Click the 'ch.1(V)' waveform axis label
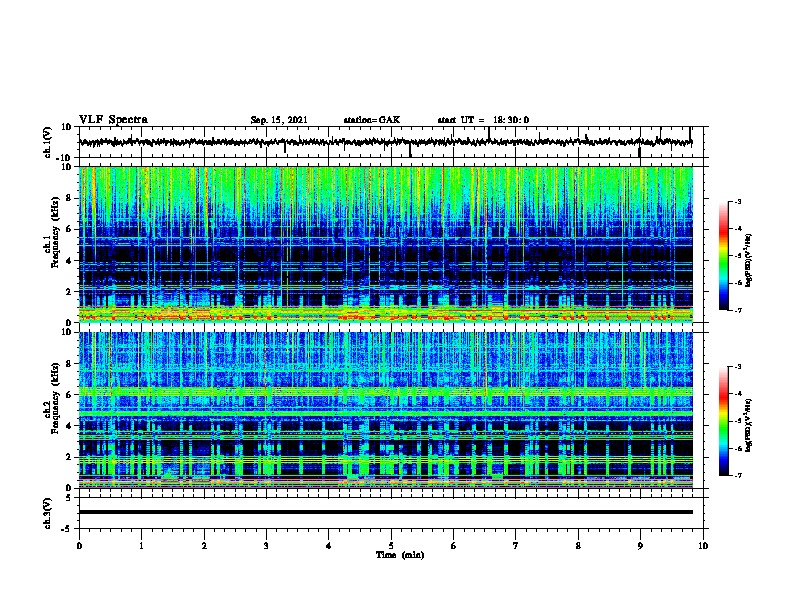The image size is (792, 612). [48, 142]
